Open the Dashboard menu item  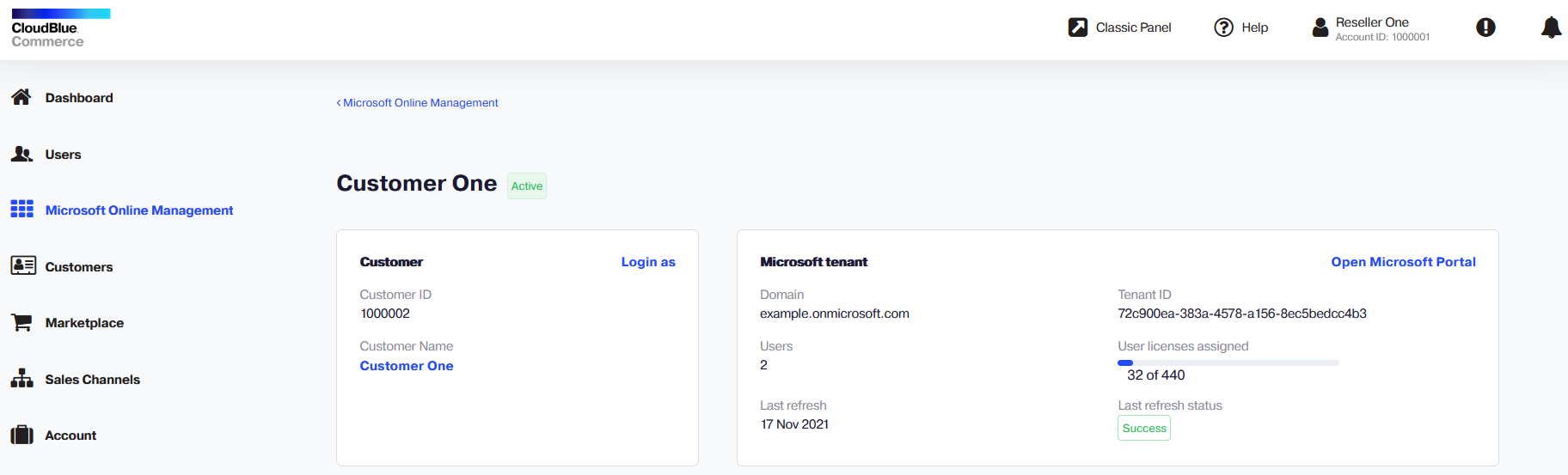[x=79, y=98]
